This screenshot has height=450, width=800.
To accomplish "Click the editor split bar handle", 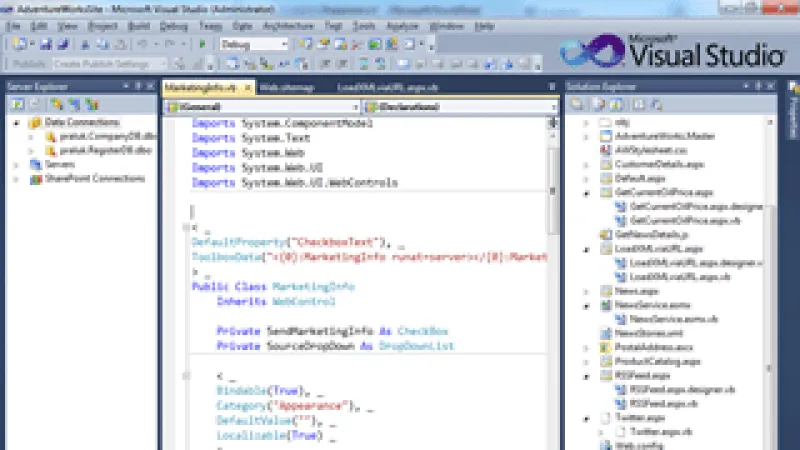I will (x=553, y=122).
